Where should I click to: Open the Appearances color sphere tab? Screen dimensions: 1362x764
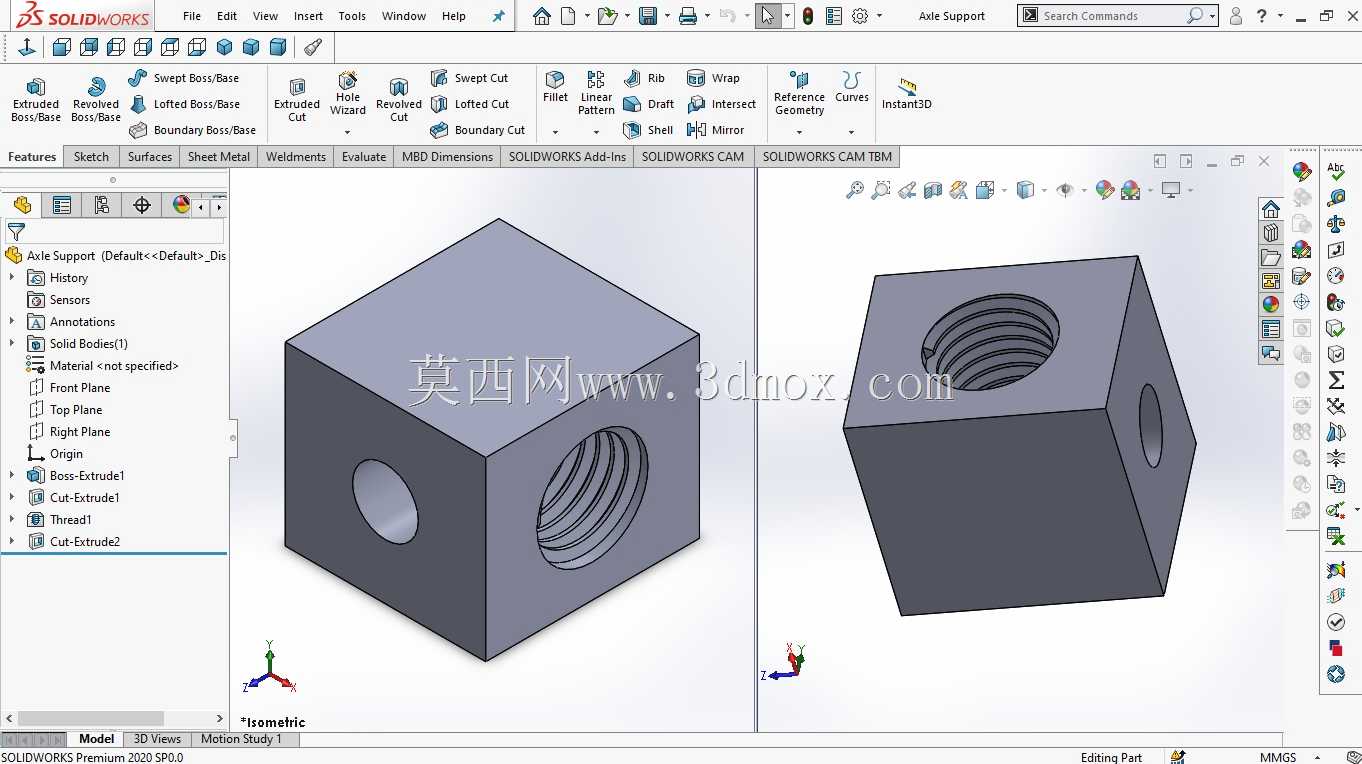pos(1270,304)
